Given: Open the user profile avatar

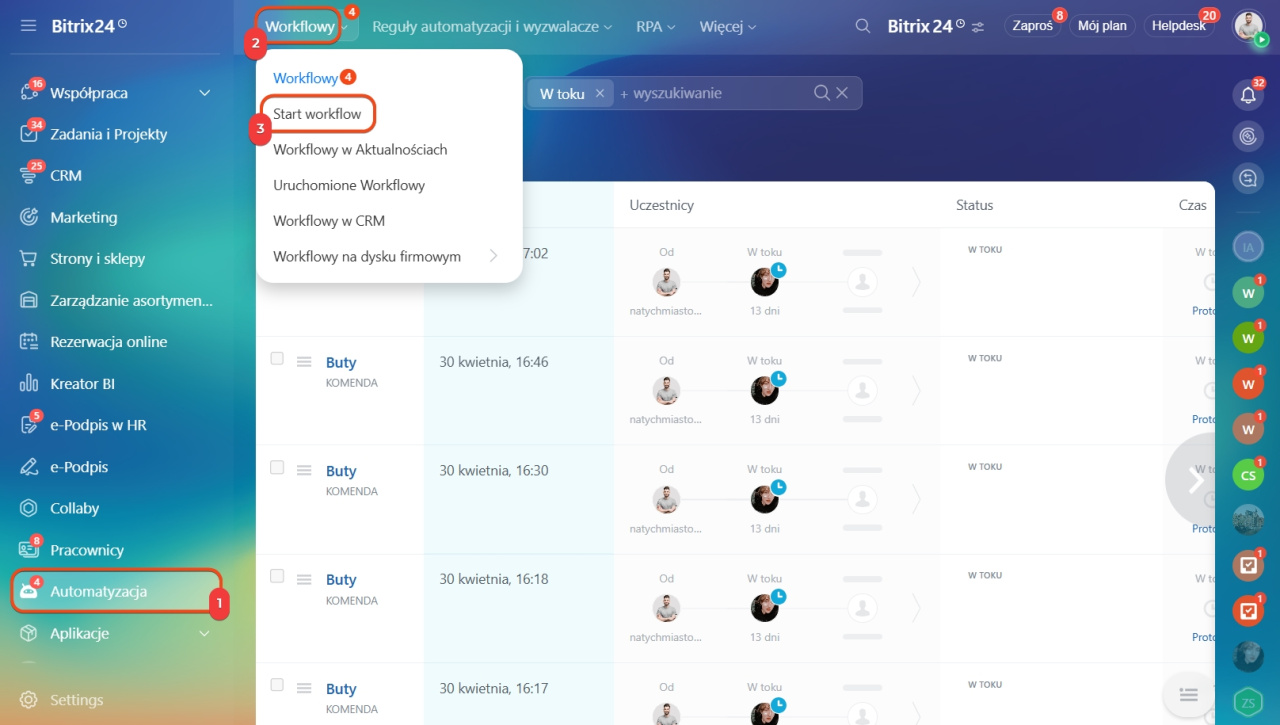Looking at the screenshot, I should click(1248, 26).
